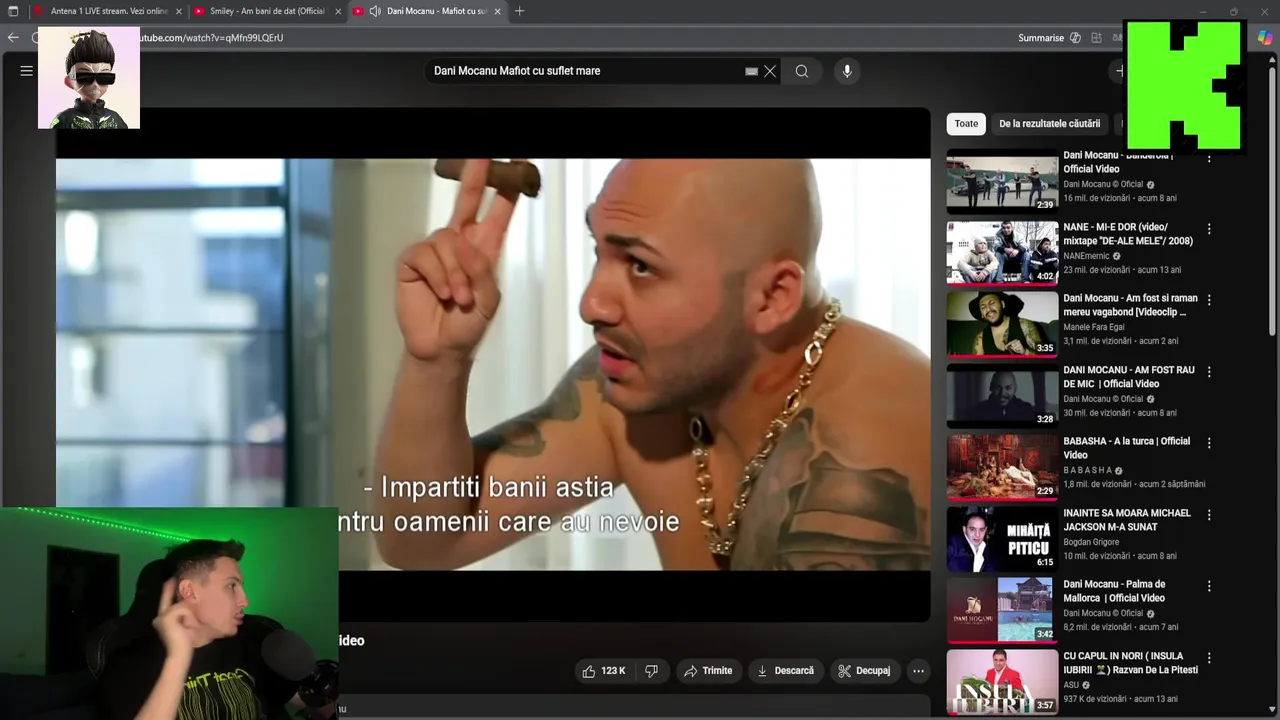
Task: Click Summarise in the browser address bar
Action: point(1041,38)
